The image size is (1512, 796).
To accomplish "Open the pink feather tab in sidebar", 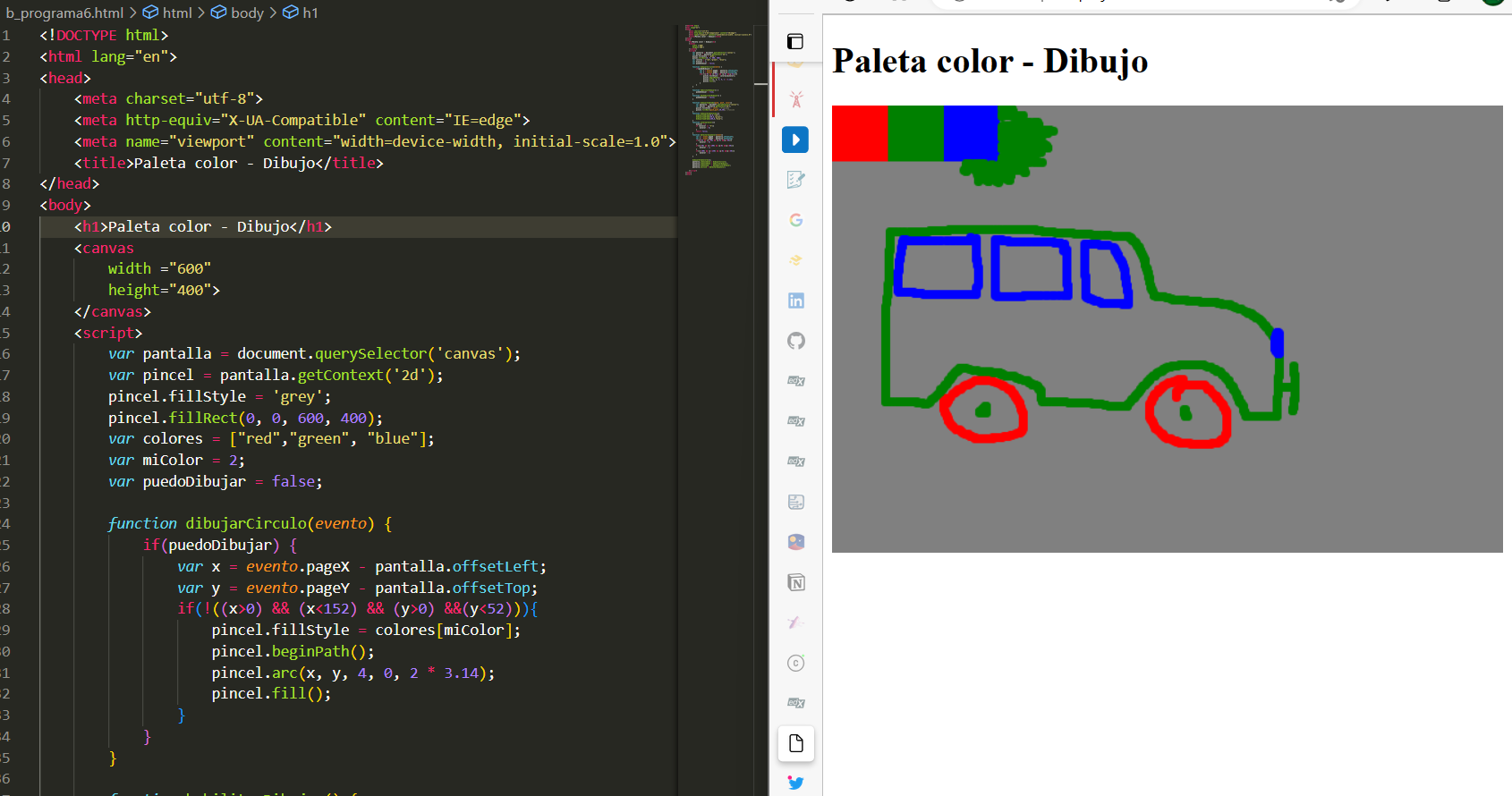I will click(795, 622).
